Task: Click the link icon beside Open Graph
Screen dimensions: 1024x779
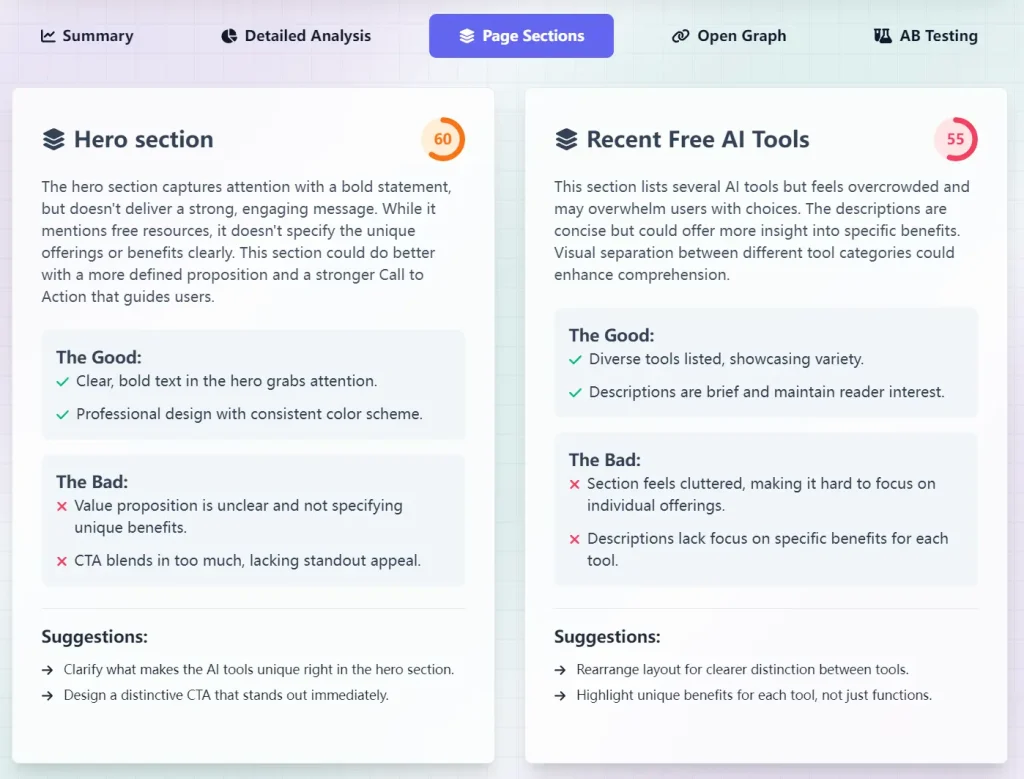Action: pos(679,35)
